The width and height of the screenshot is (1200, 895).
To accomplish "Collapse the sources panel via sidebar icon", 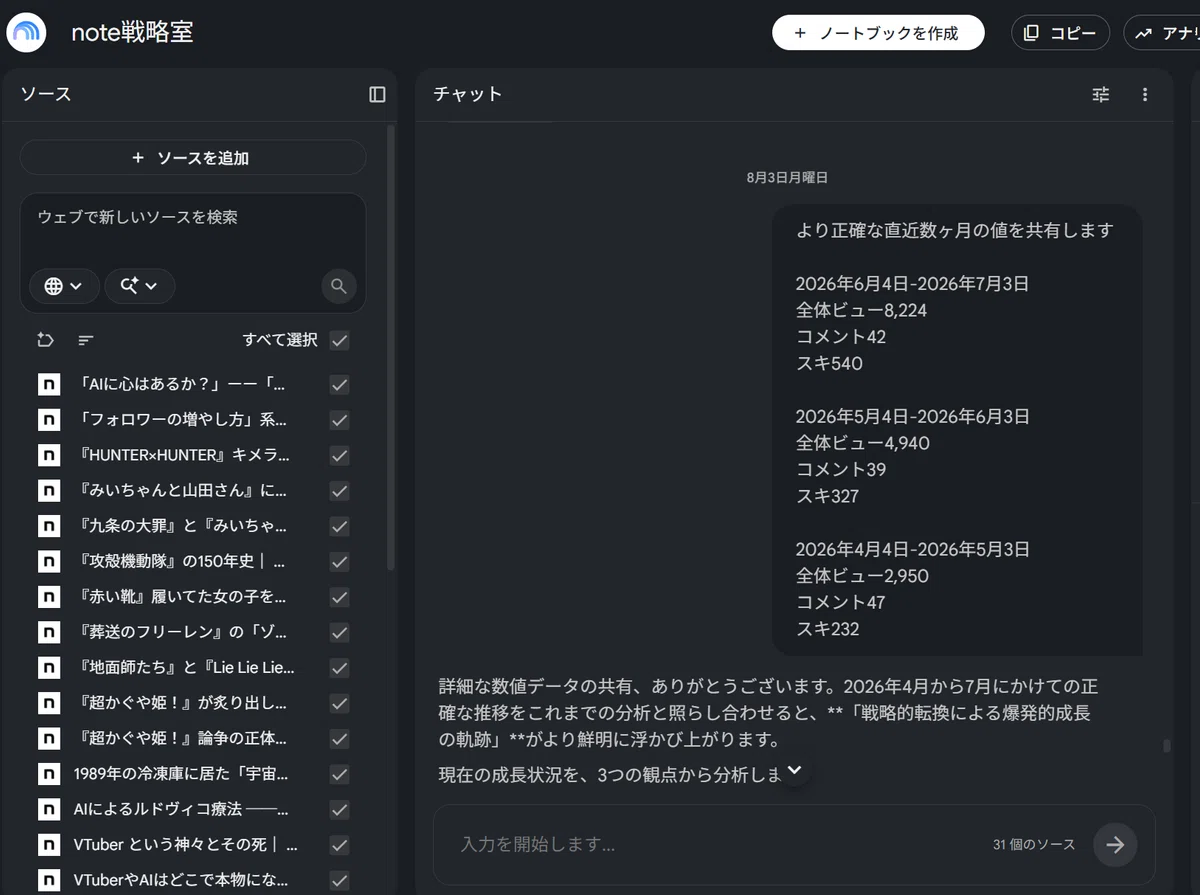I will 377,94.
